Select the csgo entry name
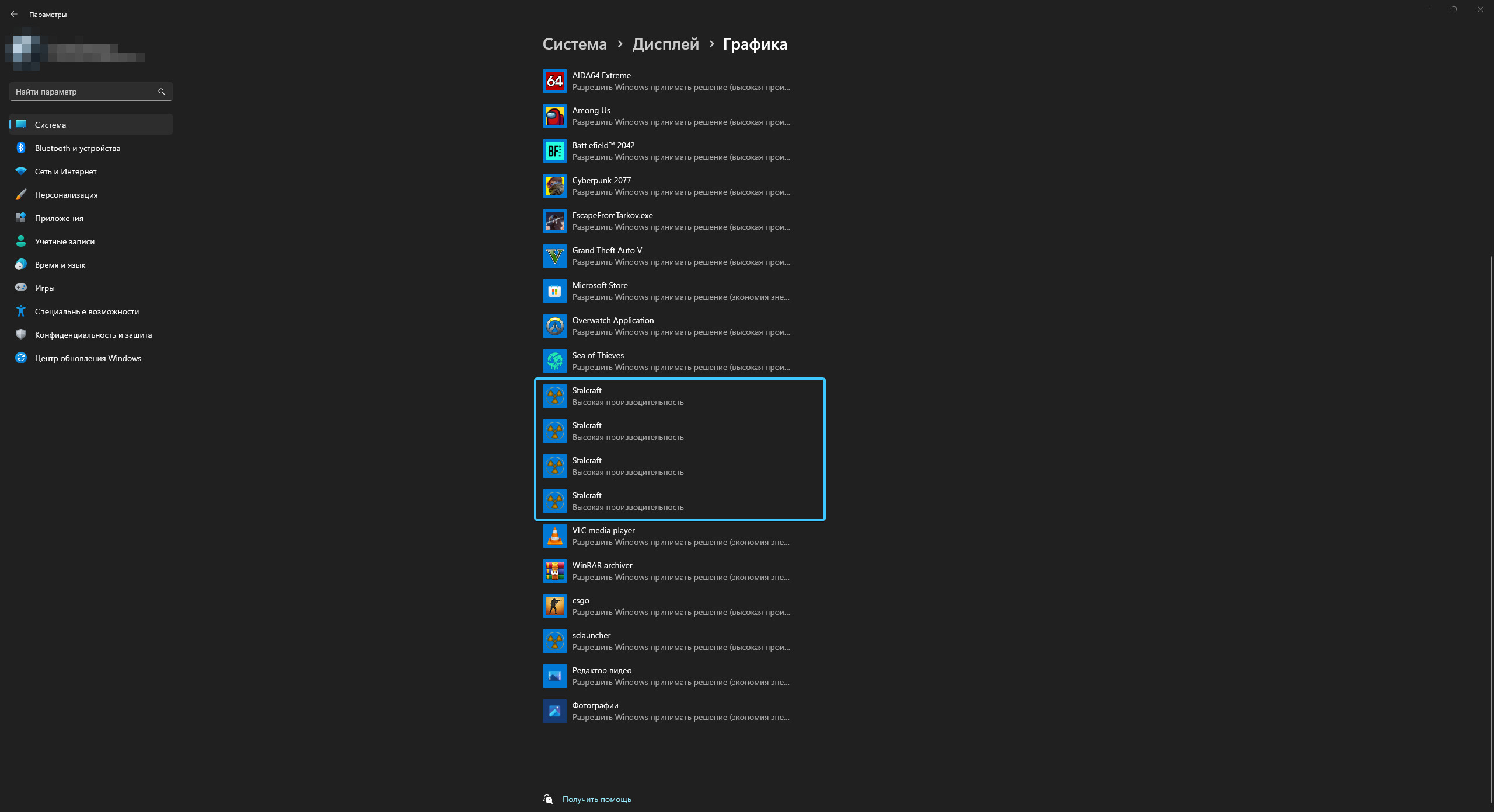 tap(580, 601)
